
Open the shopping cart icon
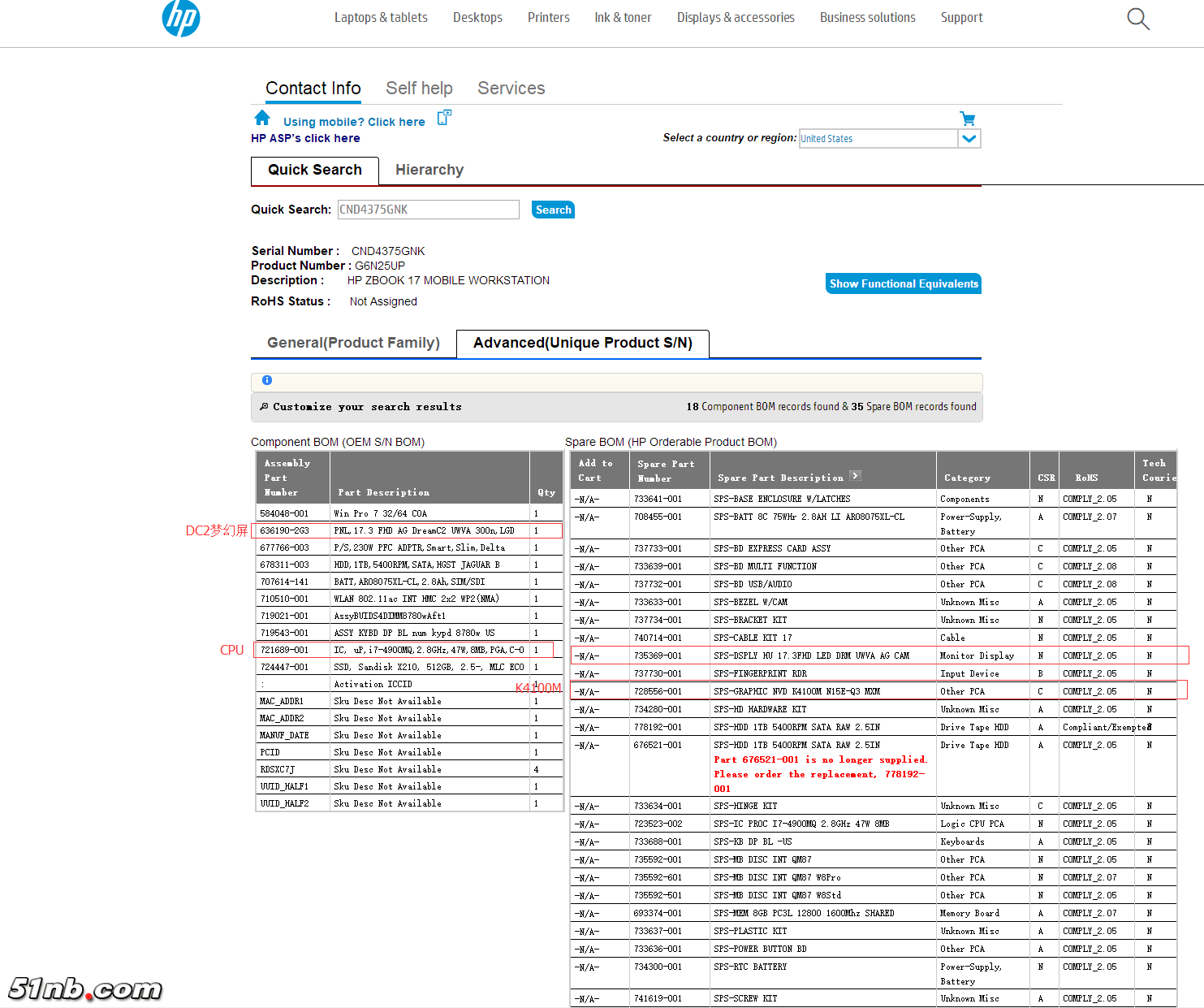[967, 119]
